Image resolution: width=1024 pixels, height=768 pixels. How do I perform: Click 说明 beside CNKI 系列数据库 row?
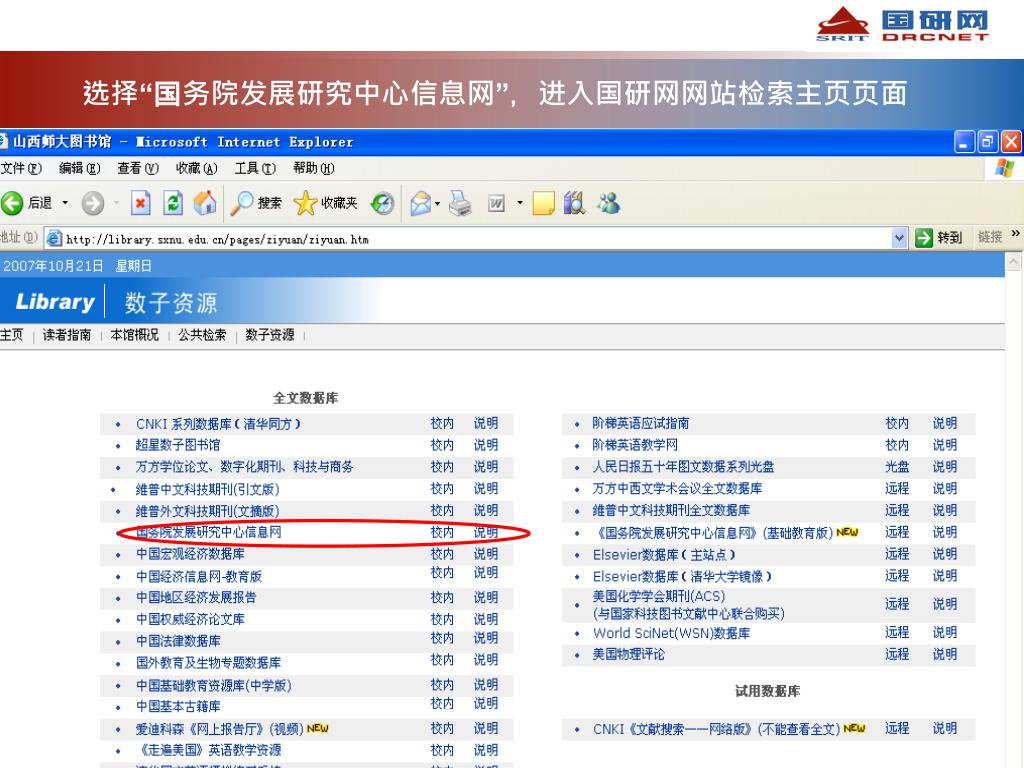click(486, 423)
